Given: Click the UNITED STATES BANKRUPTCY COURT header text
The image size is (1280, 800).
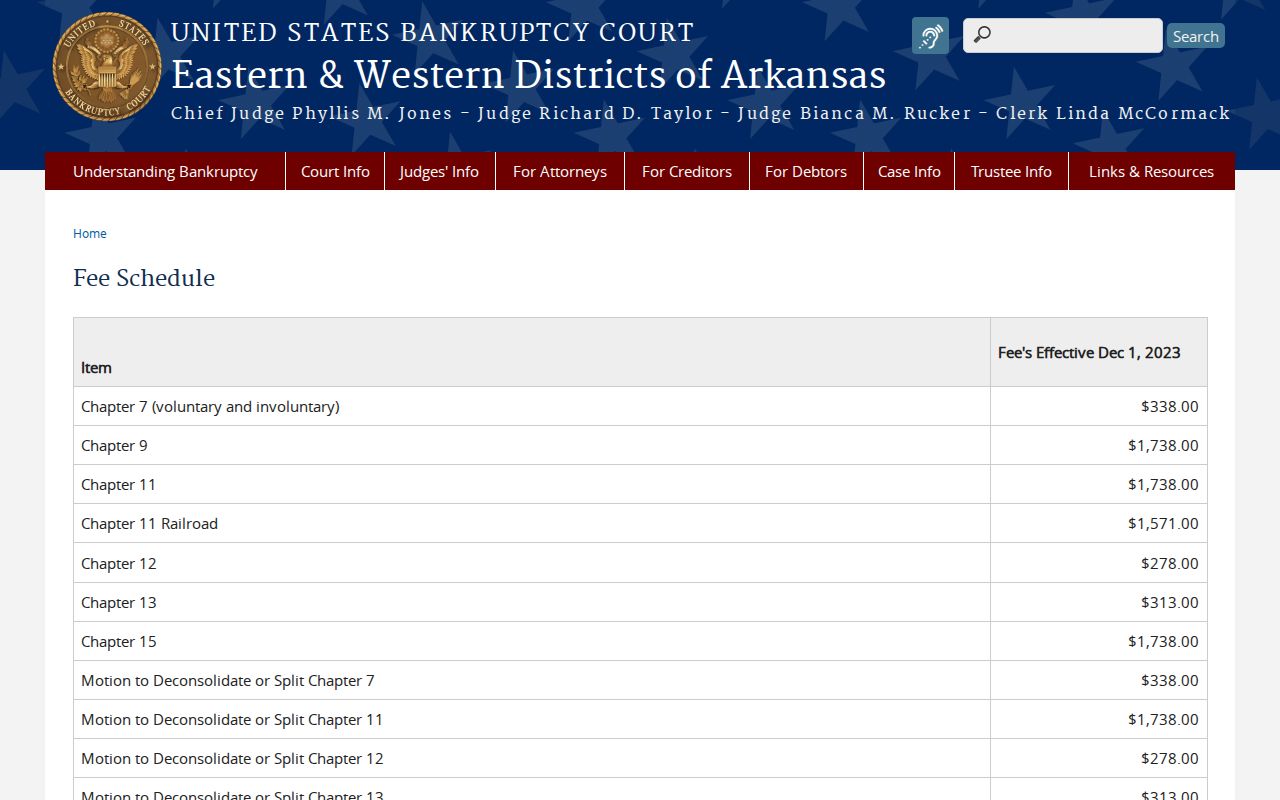Looking at the screenshot, I should [432, 32].
